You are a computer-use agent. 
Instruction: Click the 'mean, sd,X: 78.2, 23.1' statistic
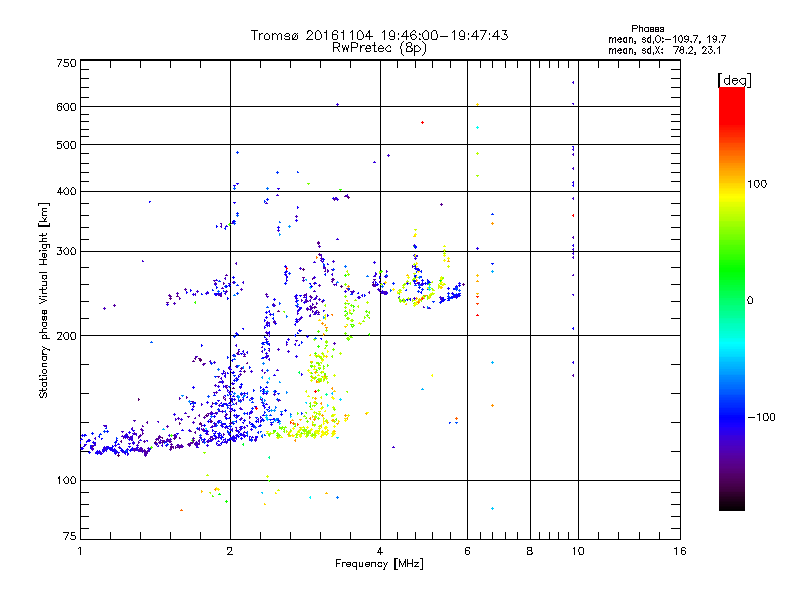(664, 50)
